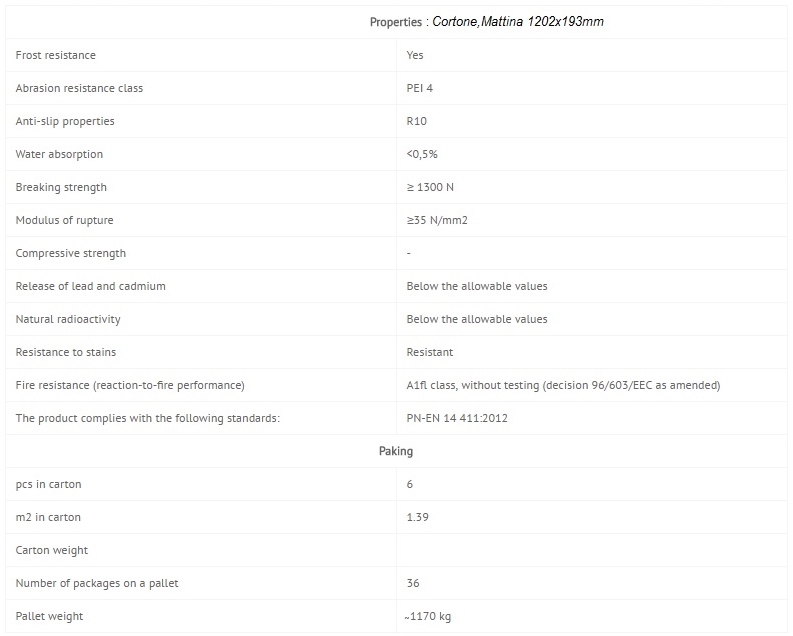Select the Paking section header
The image size is (793, 636).
click(396, 451)
